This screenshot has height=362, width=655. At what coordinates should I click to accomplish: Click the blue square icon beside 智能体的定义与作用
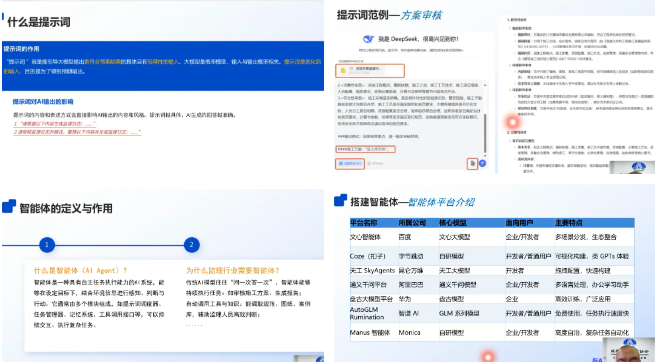[9, 206]
